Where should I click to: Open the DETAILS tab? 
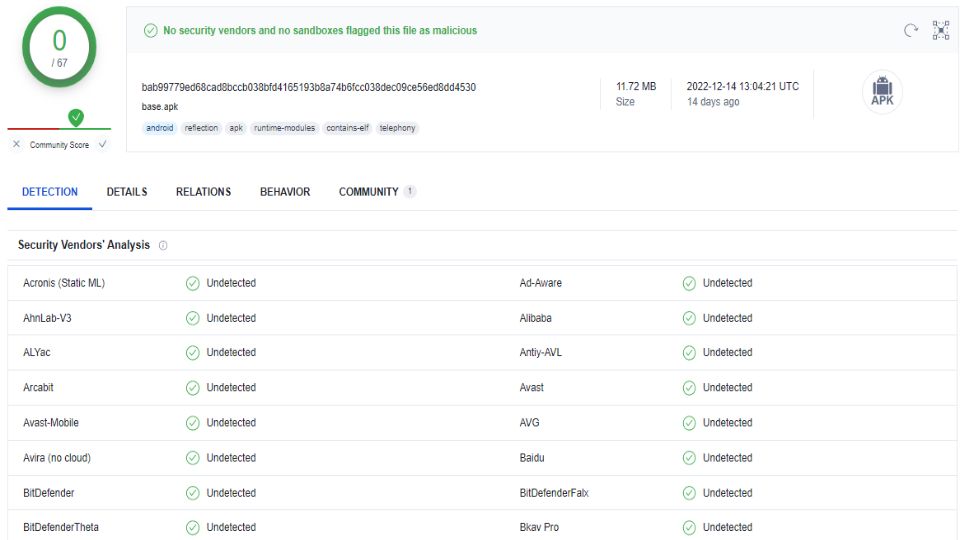click(127, 192)
